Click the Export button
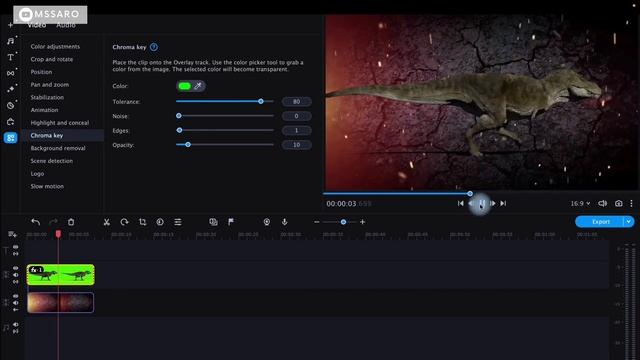 pyautogui.click(x=600, y=222)
